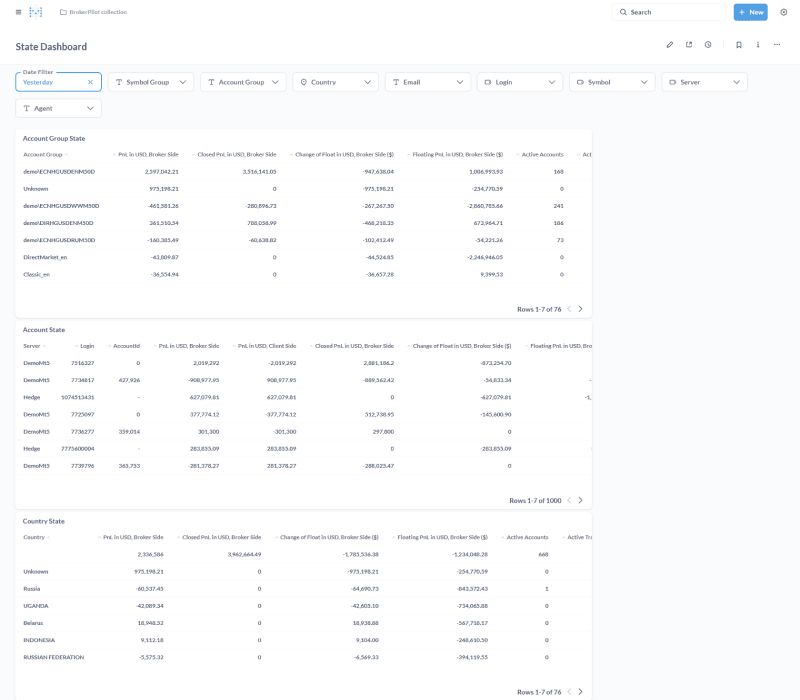
Task: Open the settings gear icon
Action: pos(786,12)
